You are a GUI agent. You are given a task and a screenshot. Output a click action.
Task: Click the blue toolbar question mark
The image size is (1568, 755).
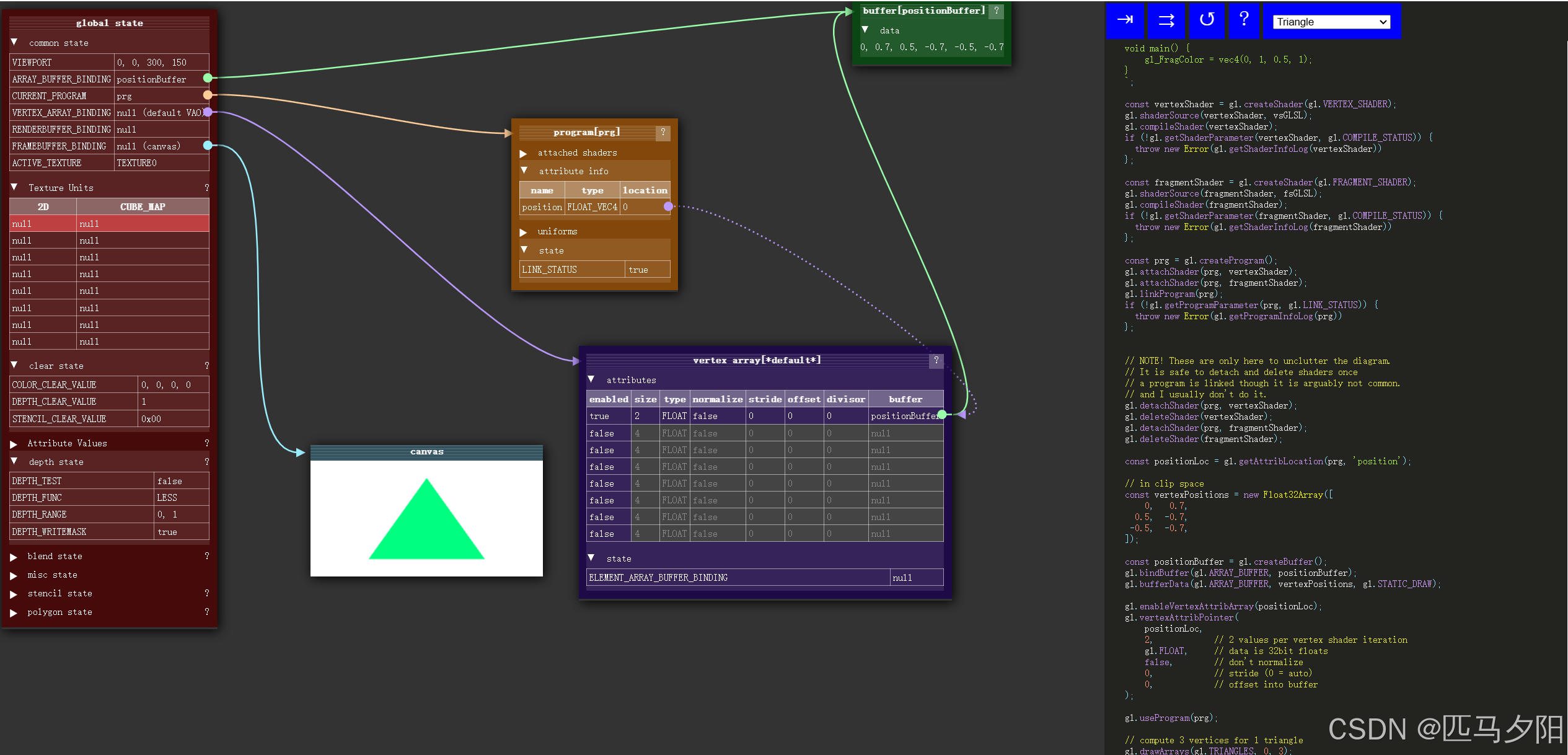[x=1243, y=19]
